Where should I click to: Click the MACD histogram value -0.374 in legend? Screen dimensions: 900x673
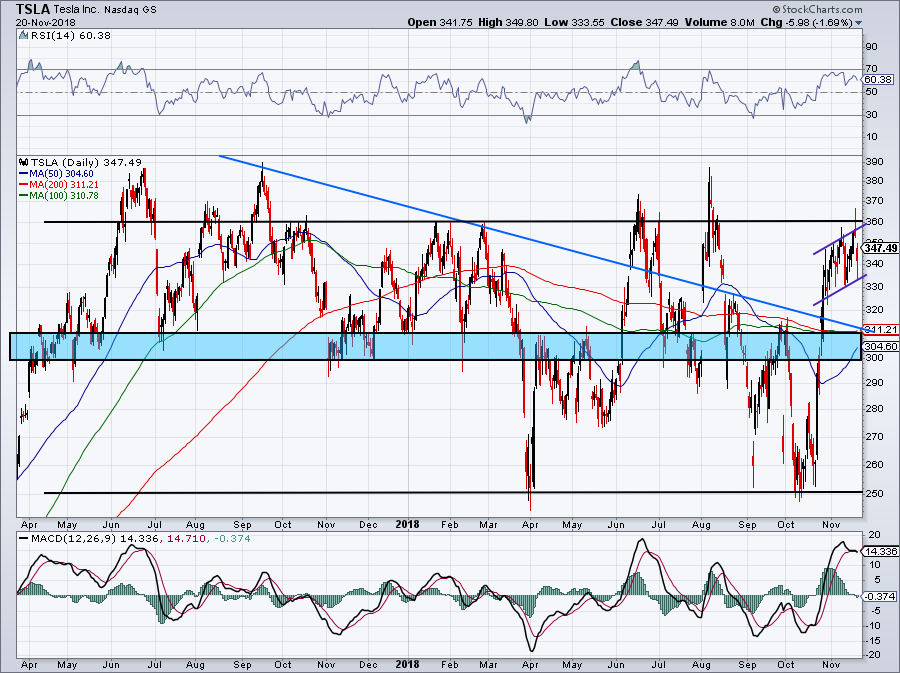point(232,539)
